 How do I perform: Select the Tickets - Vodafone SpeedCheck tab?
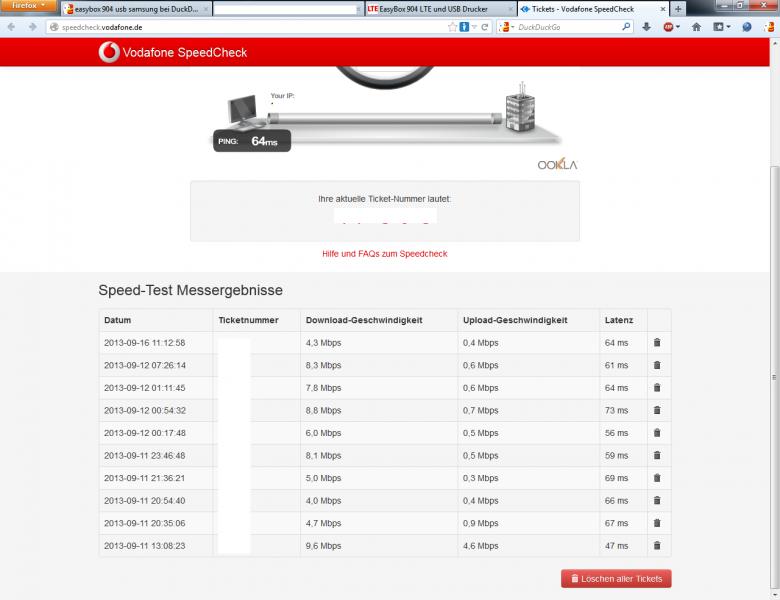coord(592,9)
